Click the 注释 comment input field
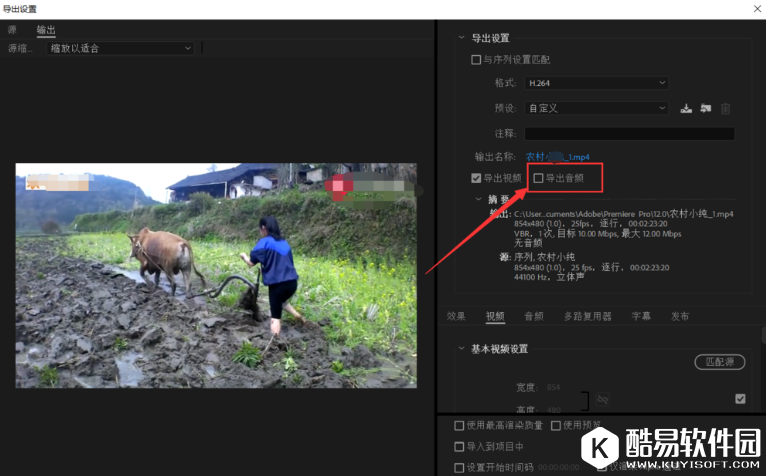 (629, 133)
